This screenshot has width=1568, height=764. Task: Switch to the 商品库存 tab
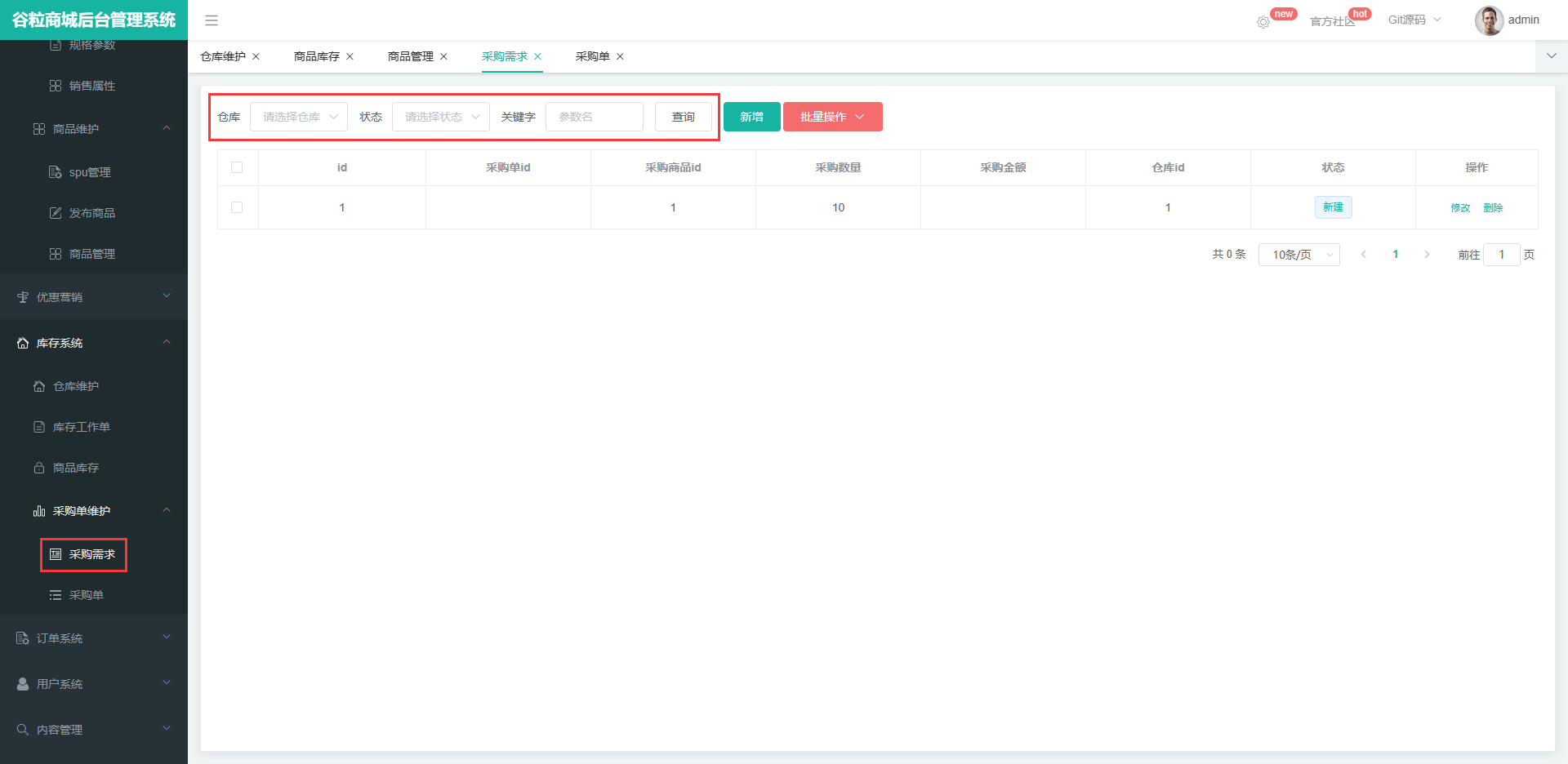click(x=317, y=56)
